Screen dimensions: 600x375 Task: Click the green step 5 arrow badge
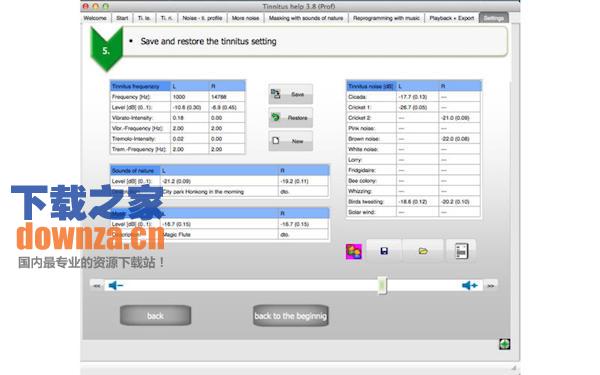point(106,50)
